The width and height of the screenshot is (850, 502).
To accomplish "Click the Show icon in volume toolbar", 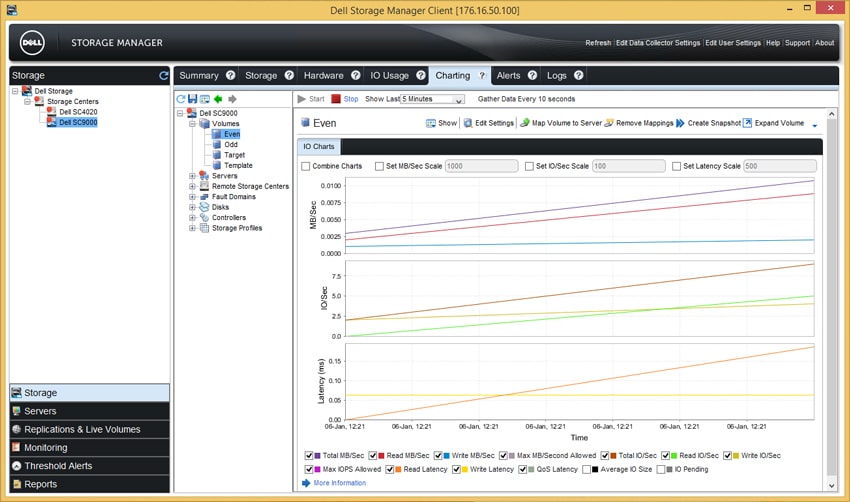I will [430, 123].
